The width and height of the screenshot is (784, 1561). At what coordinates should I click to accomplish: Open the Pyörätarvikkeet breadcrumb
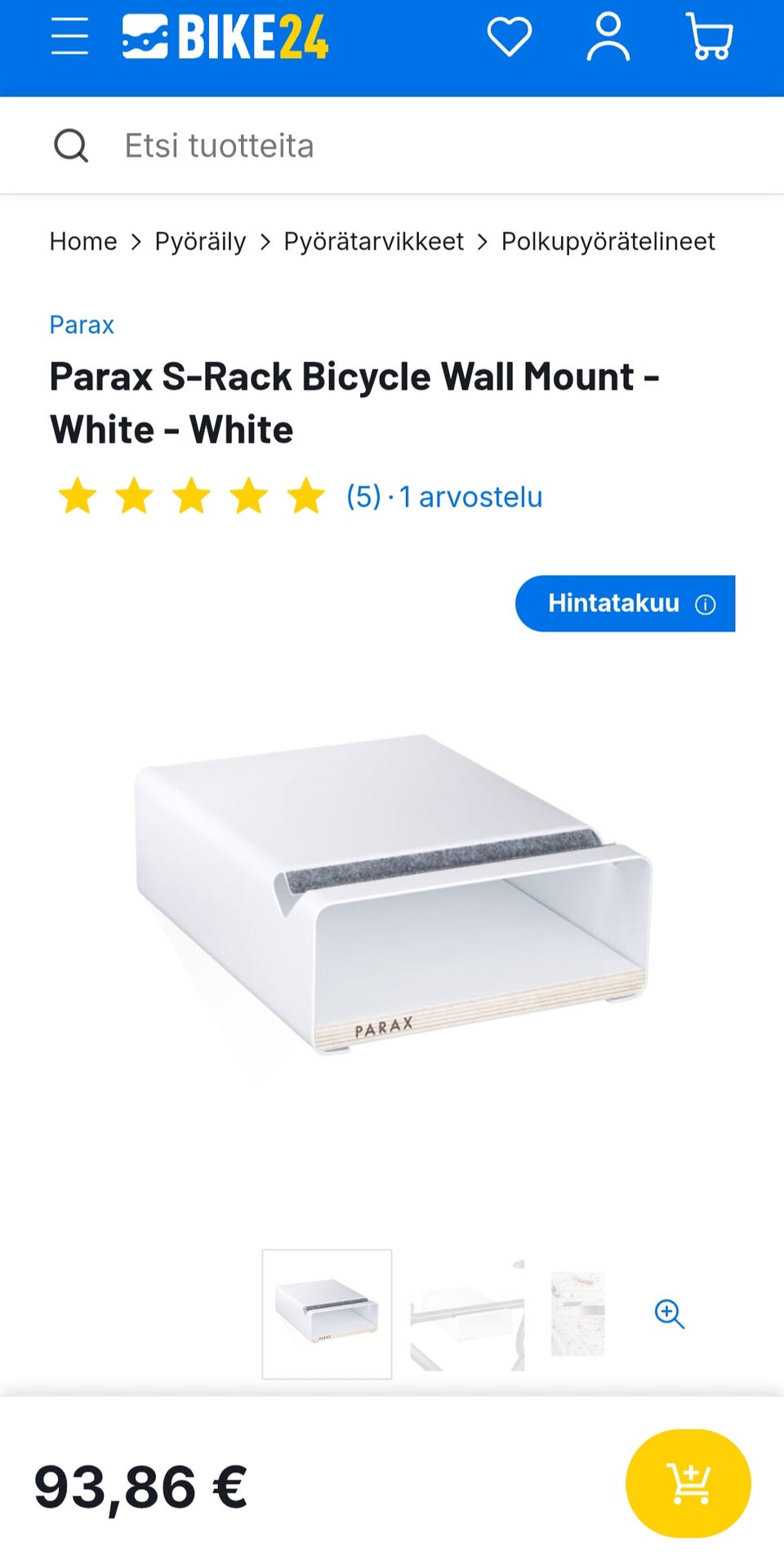tap(373, 242)
